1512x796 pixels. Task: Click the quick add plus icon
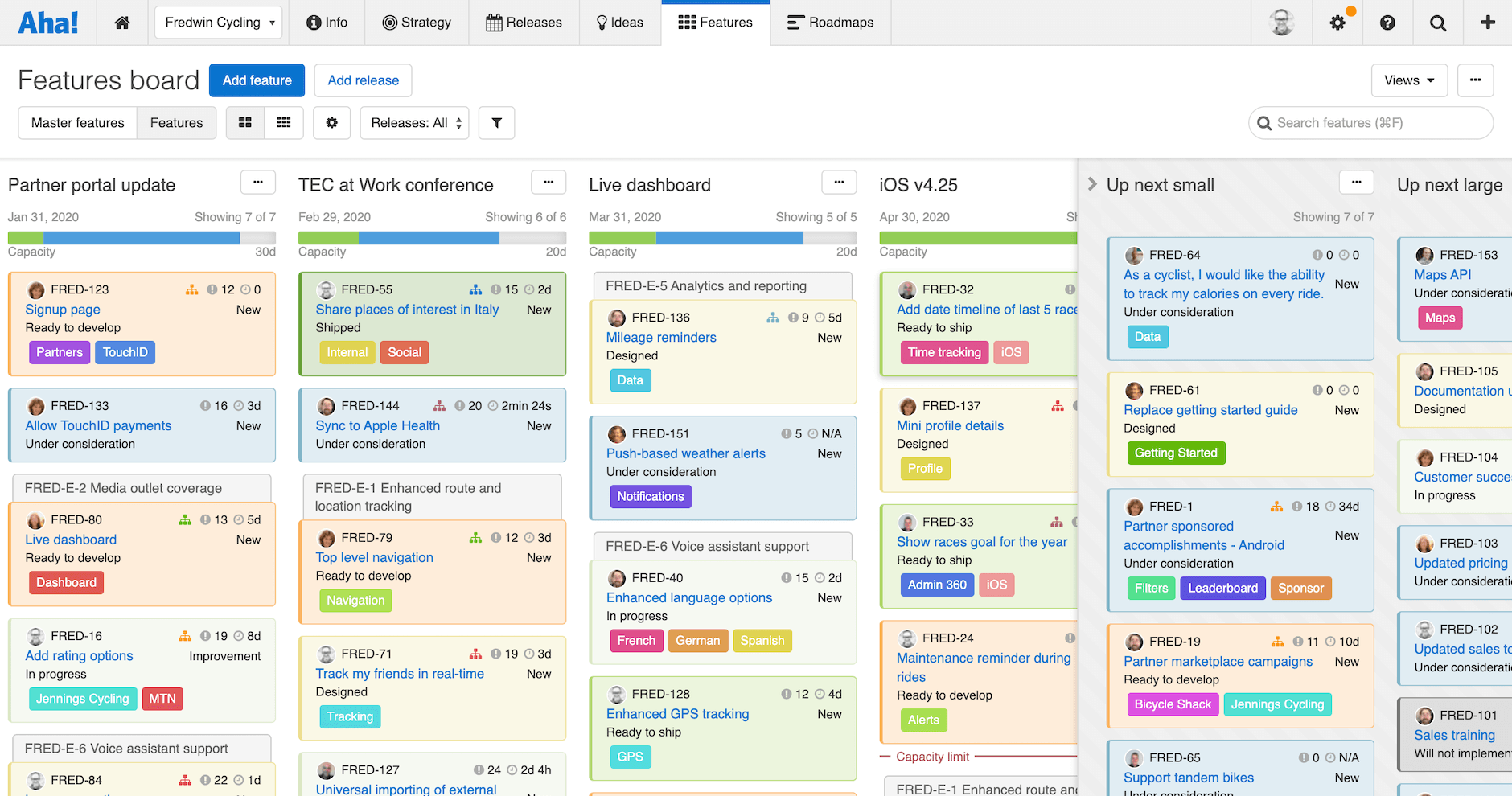(1487, 22)
